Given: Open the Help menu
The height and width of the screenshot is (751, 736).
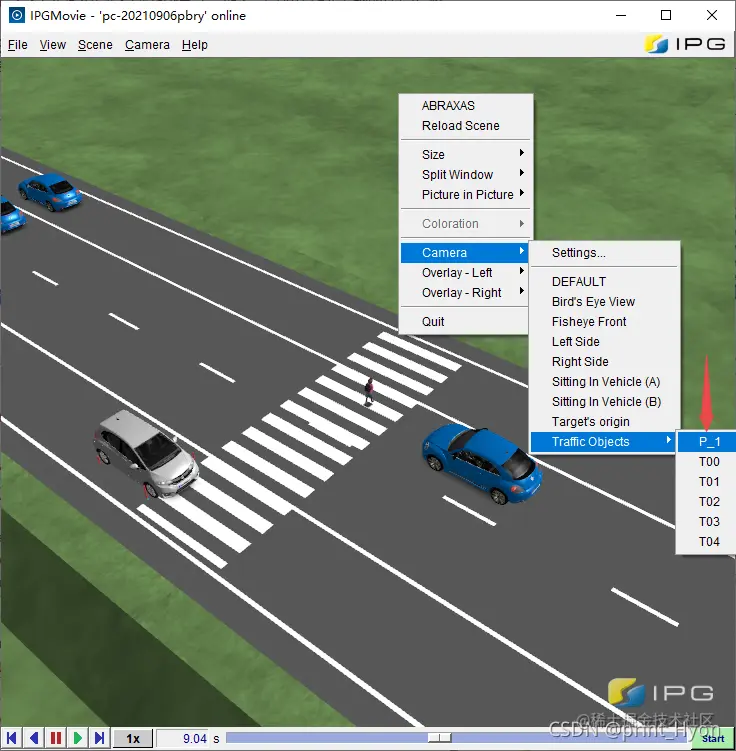Looking at the screenshot, I should coord(194,45).
